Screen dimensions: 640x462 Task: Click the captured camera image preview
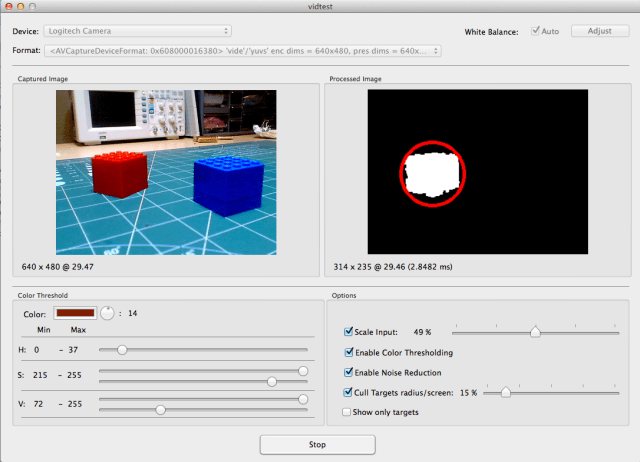pos(166,172)
